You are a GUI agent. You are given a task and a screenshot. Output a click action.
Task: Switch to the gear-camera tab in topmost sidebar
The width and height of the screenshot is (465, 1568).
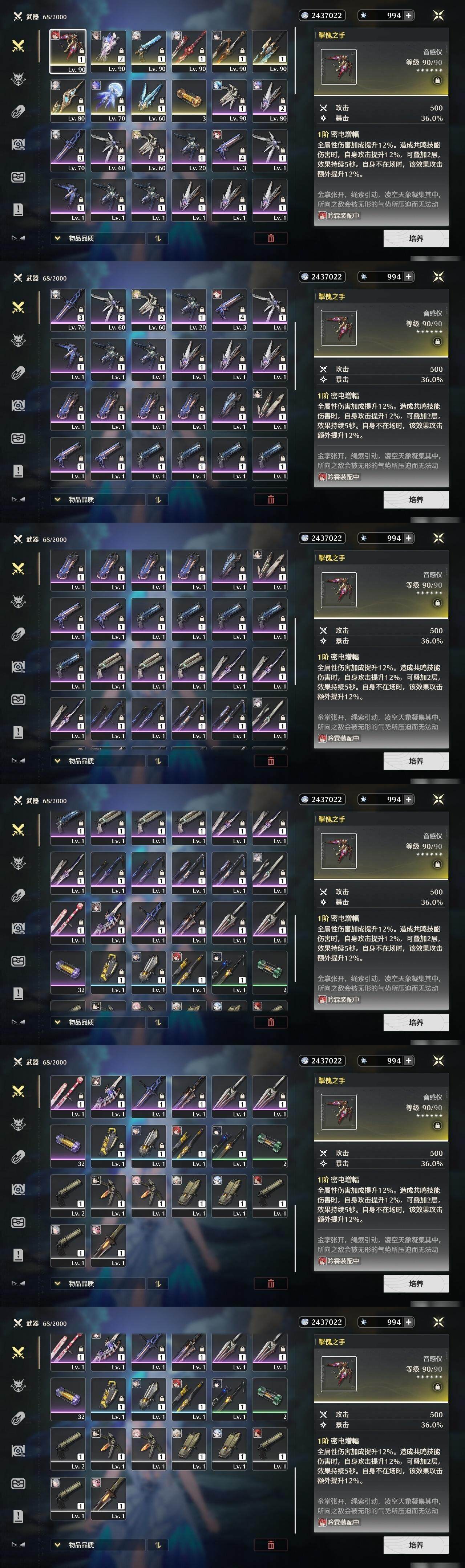(x=18, y=144)
